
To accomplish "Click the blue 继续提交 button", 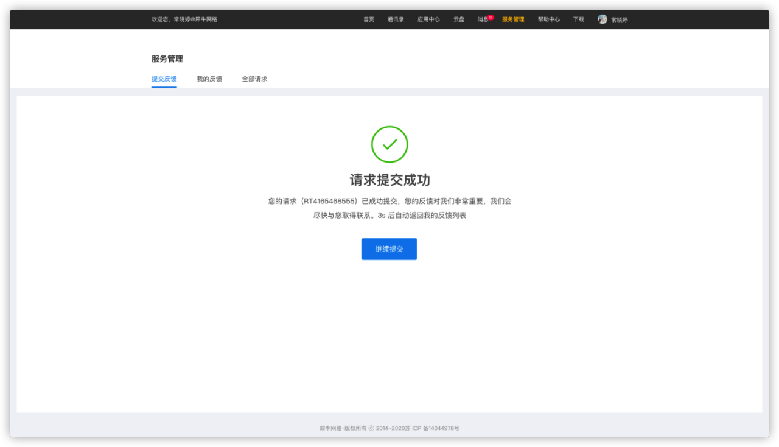I will (x=389, y=249).
